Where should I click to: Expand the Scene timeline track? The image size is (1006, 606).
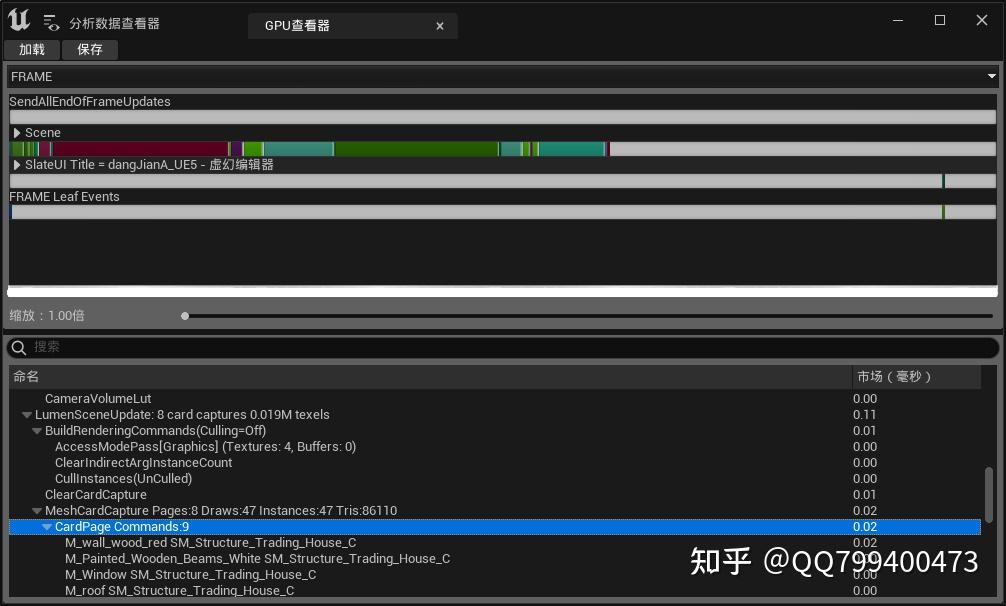click(17, 132)
